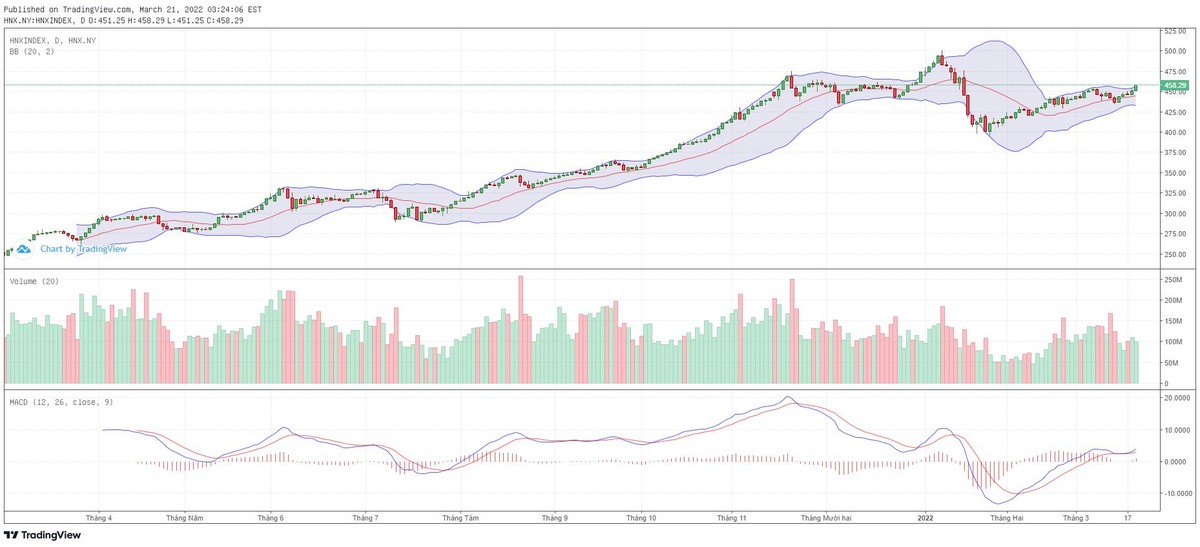
Task: Click the candlestick peak near 500 in 2022
Action: [x=941, y=56]
